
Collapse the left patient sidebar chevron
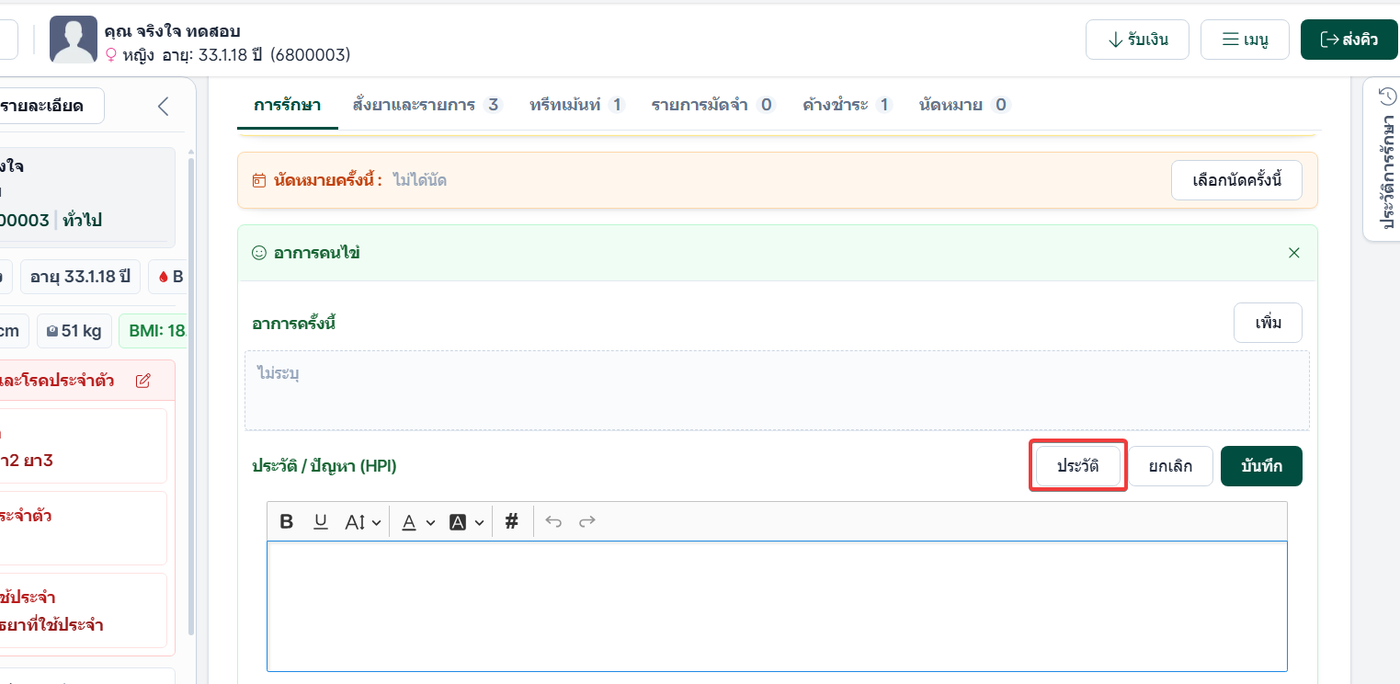163,106
